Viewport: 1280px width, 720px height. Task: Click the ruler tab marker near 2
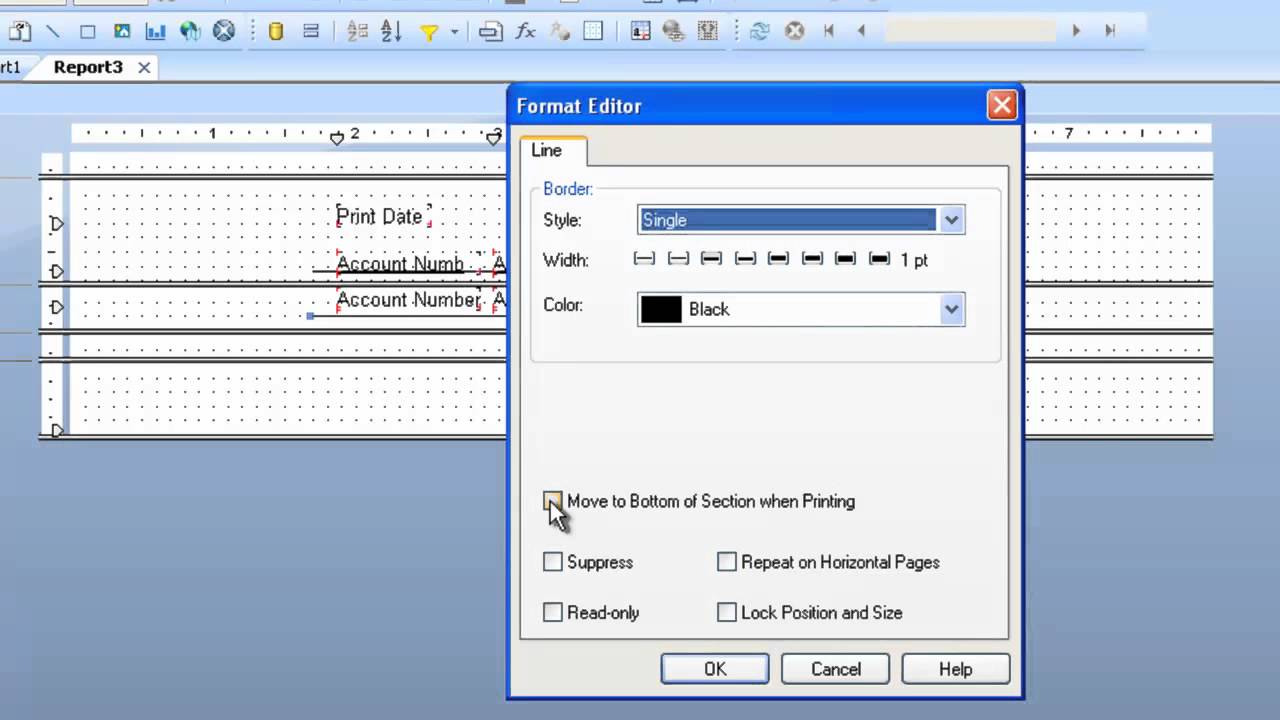click(x=337, y=138)
